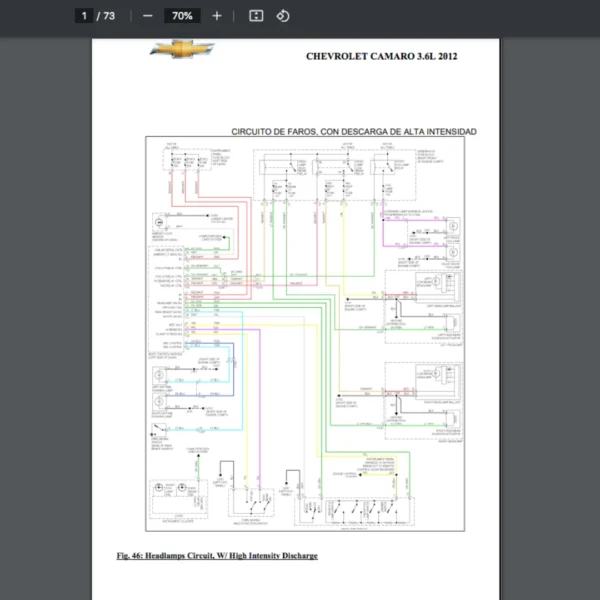Click the fit to page icon
This screenshot has height=600, width=600.
[x=256, y=16]
